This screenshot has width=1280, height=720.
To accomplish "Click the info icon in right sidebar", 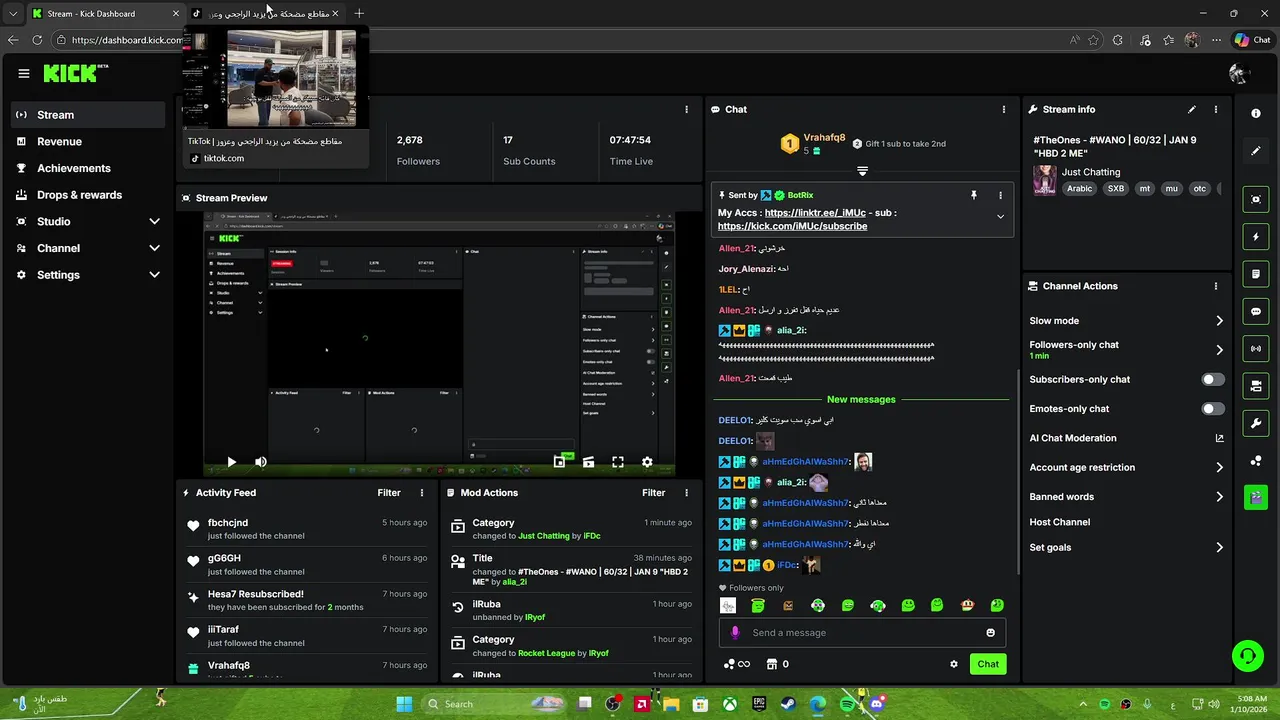I will (x=1256, y=113).
